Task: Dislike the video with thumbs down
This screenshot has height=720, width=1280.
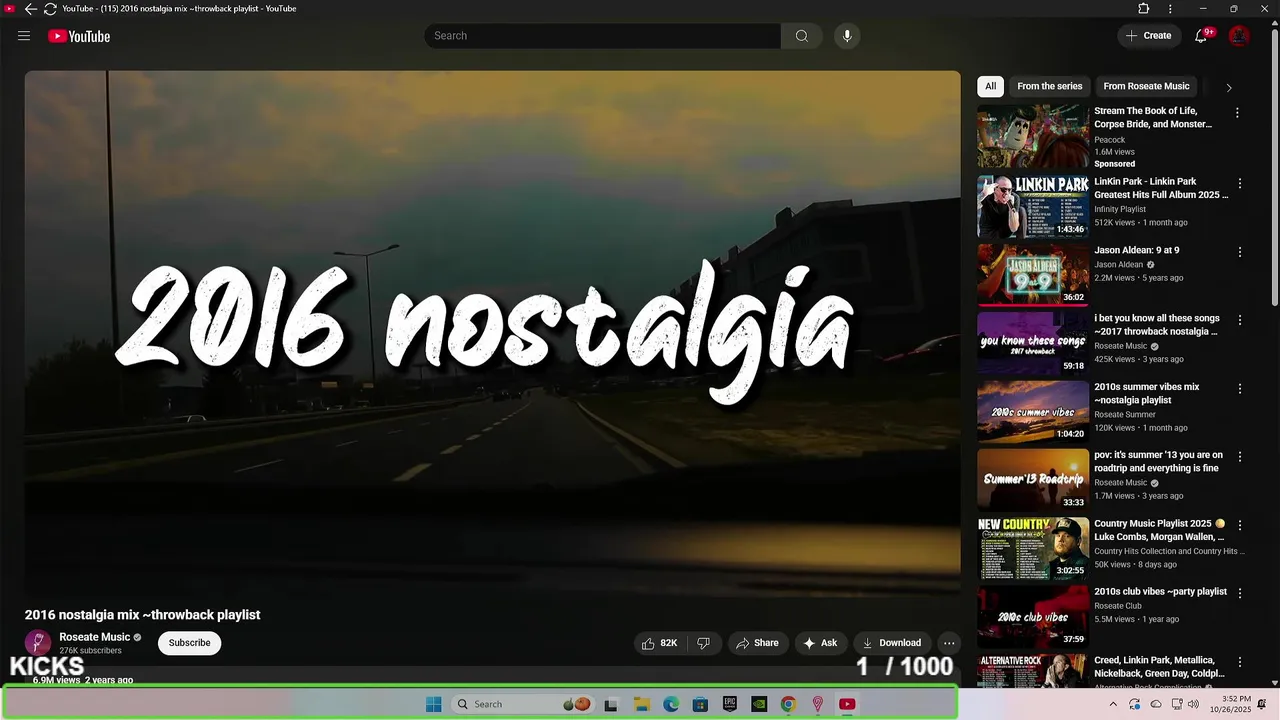Action: (704, 643)
